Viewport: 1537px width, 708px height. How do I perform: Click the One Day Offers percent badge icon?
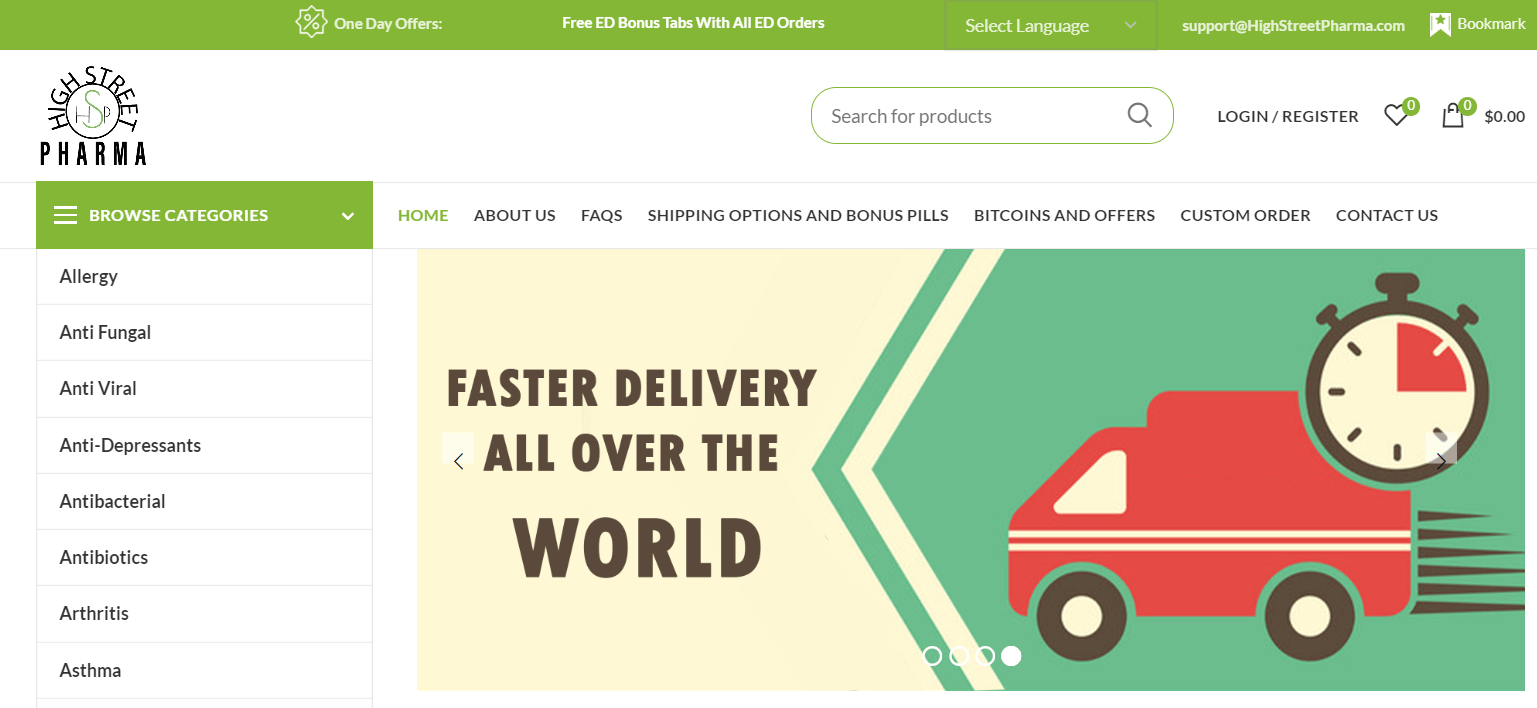pos(311,22)
